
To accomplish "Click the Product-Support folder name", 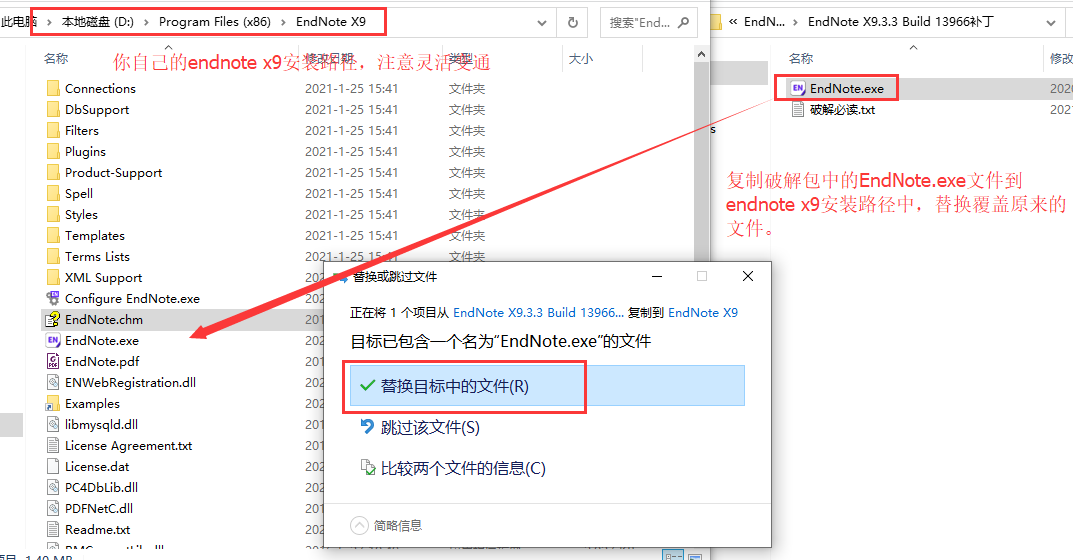I will (x=114, y=173).
